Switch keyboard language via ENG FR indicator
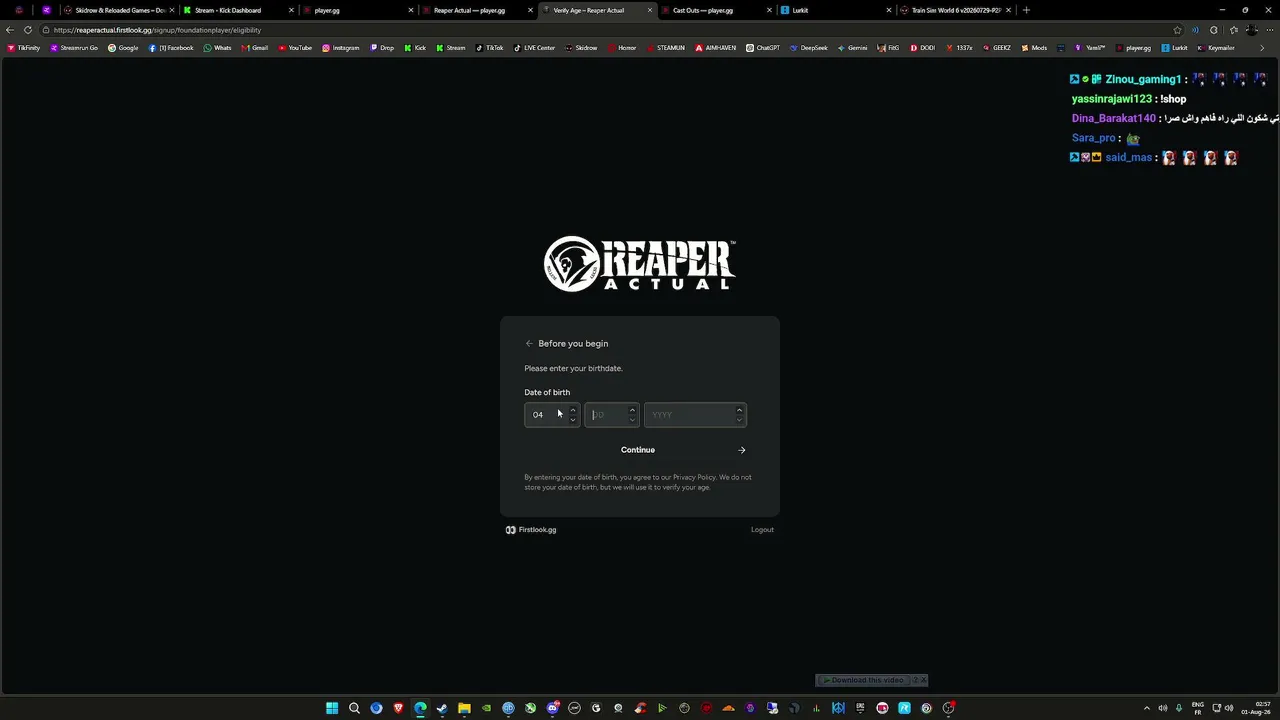This screenshot has width=1280, height=720. click(1198, 708)
